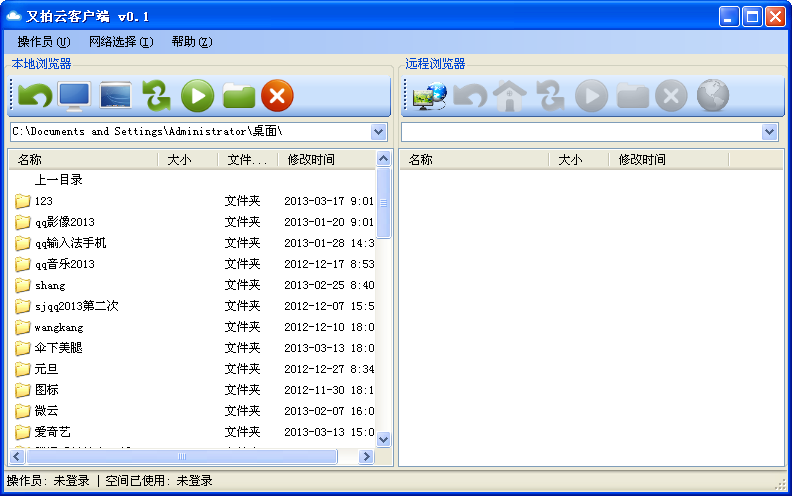Click the grayed refresh icon in remote toolbar
This screenshot has width=792, height=496.
tap(551, 95)
